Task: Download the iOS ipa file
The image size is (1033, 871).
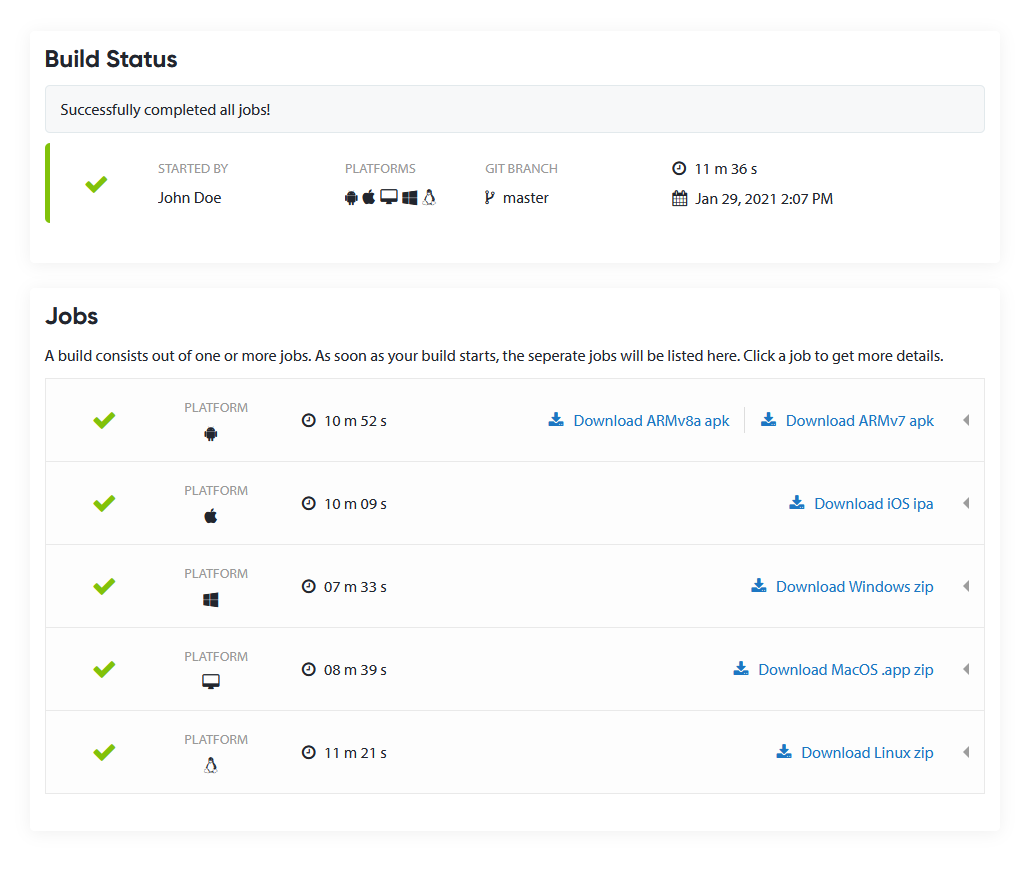Action: pyautogui.click(x=861, y=503)
